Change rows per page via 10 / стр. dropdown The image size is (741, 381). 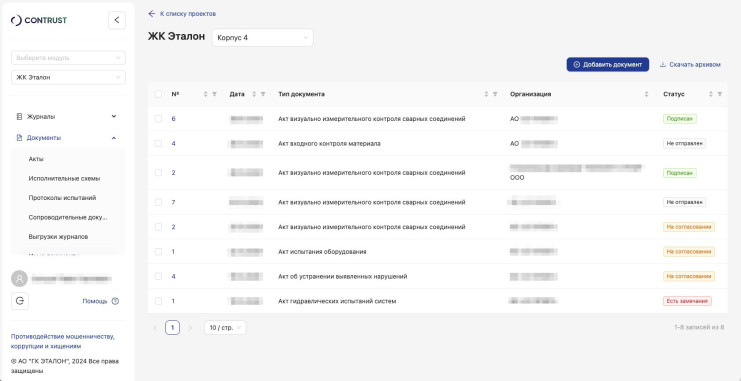tap(225, 328)
